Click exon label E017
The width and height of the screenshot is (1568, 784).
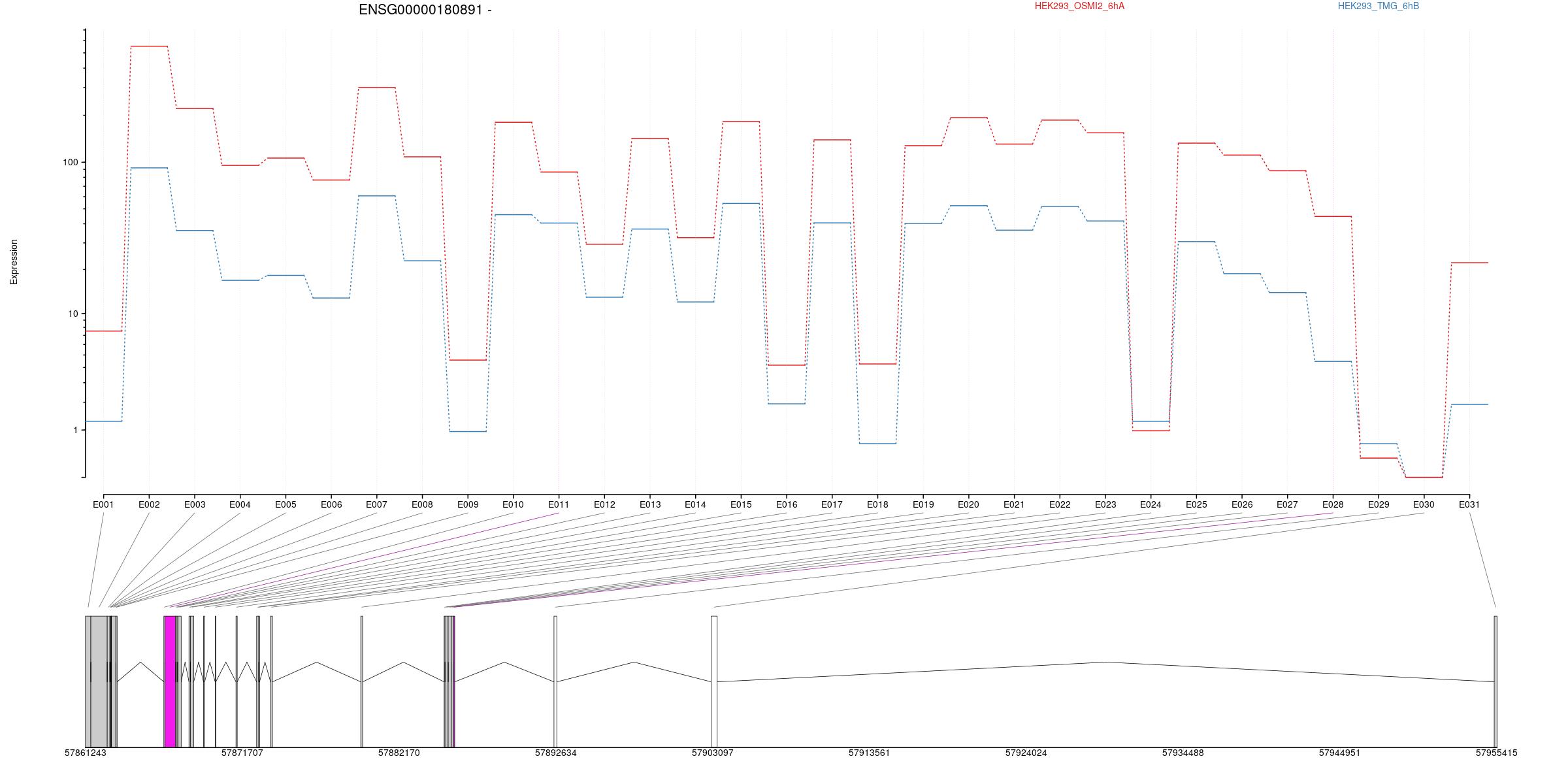click(832, 504)
